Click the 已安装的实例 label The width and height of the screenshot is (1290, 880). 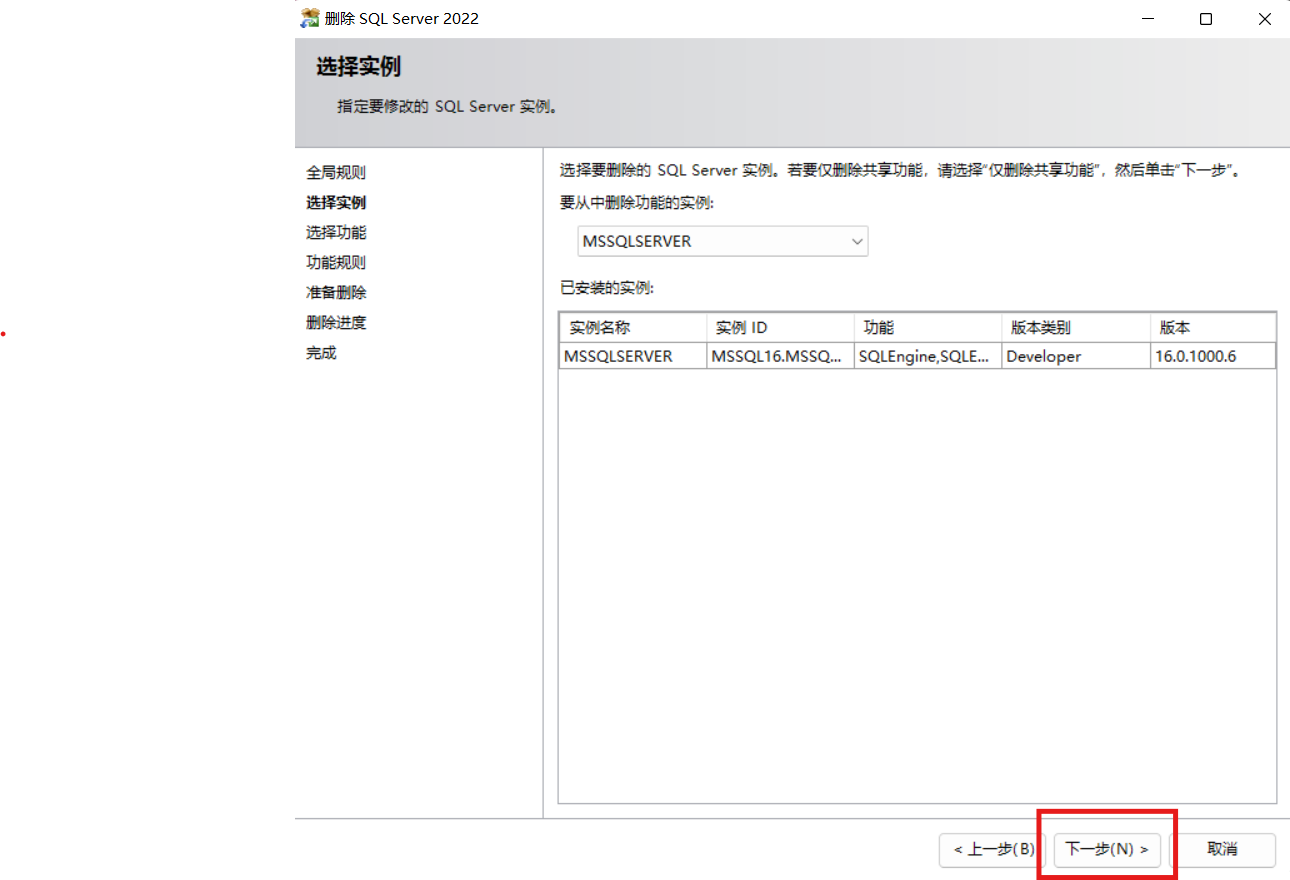(x=607, y=288)
